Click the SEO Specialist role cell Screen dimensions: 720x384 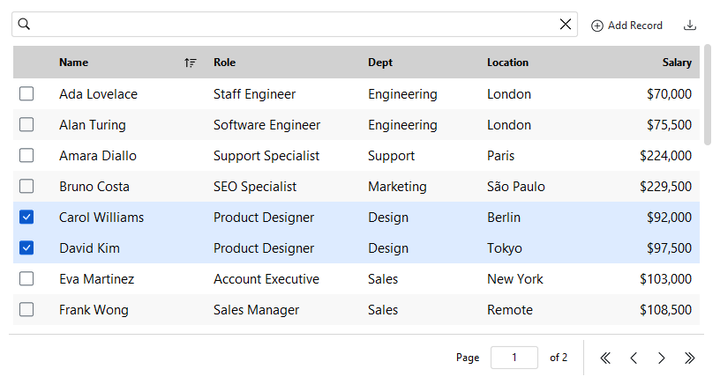[x=255, y=186]
